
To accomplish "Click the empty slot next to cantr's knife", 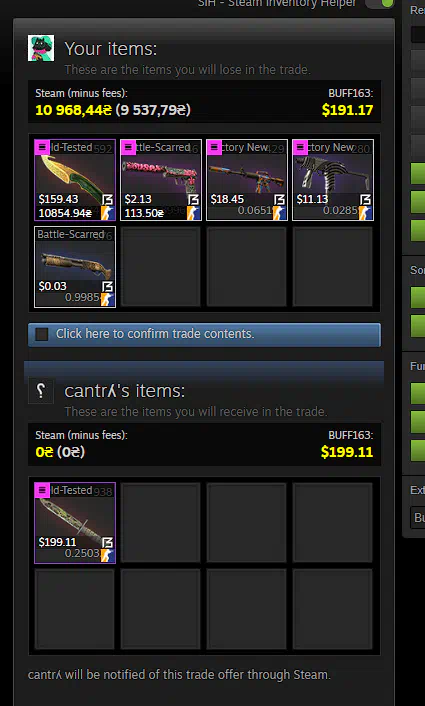I will pyautogui.click(x=161, y=523).
